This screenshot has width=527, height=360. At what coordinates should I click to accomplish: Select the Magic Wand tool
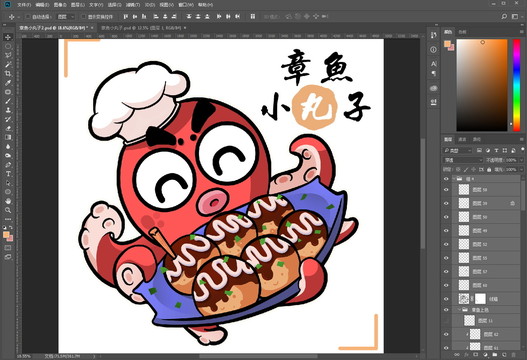tap(8, 64)
